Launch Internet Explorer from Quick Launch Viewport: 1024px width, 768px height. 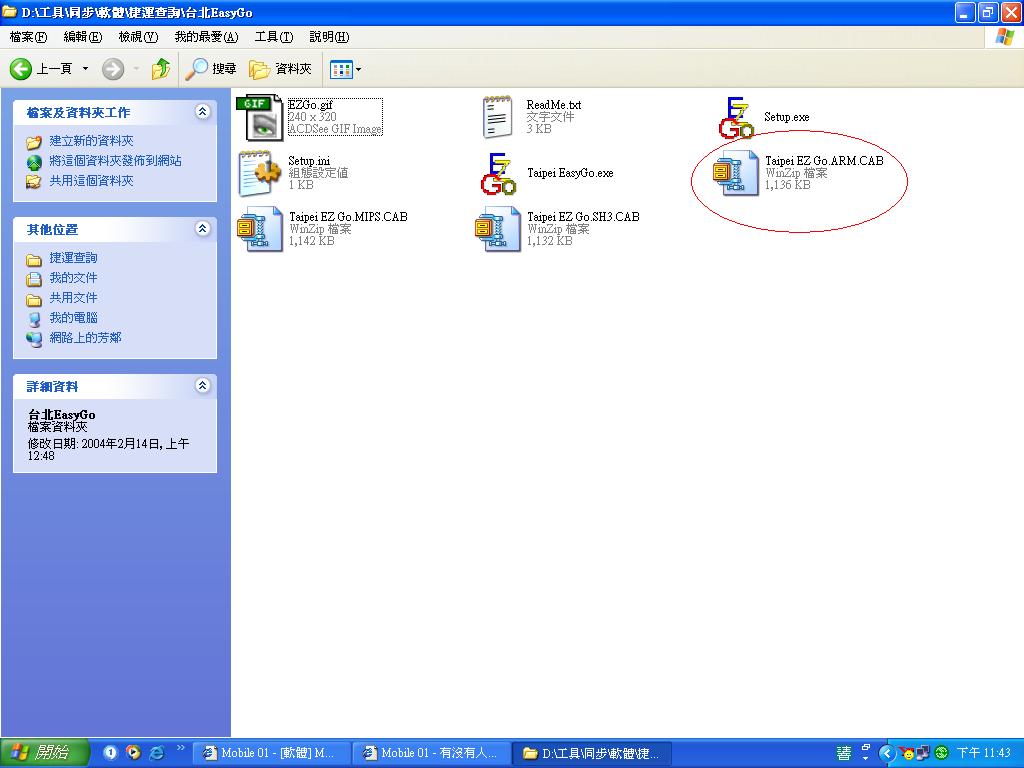coord(157,753)
